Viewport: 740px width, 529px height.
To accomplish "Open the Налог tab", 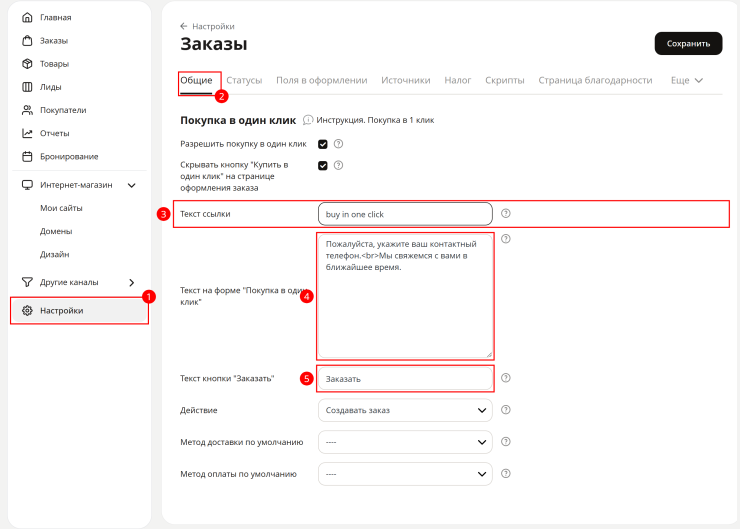I will click(x=458, y=81).
